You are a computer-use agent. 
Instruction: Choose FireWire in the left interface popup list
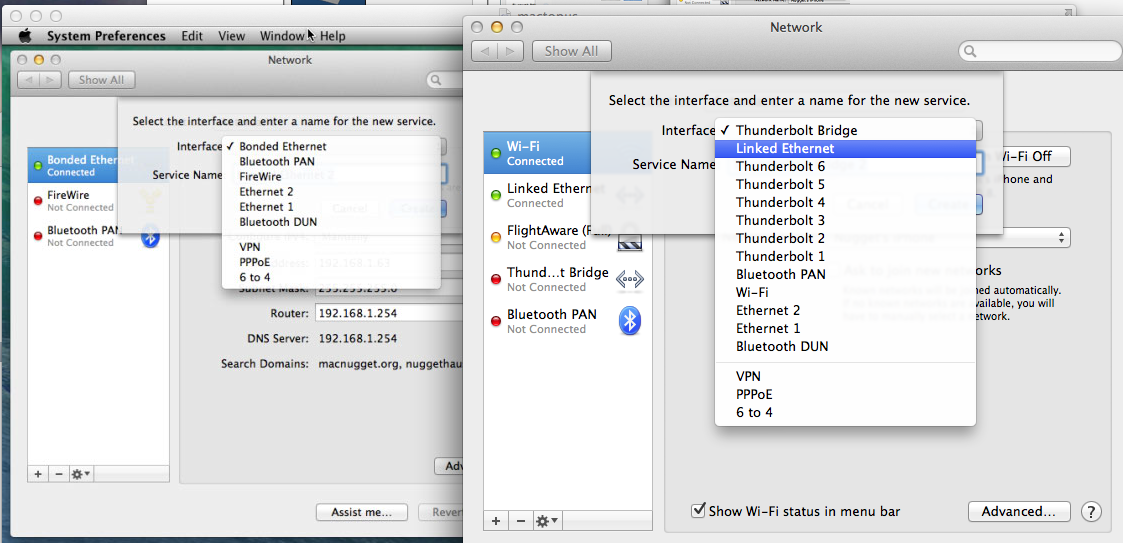(x=331, y=176)
